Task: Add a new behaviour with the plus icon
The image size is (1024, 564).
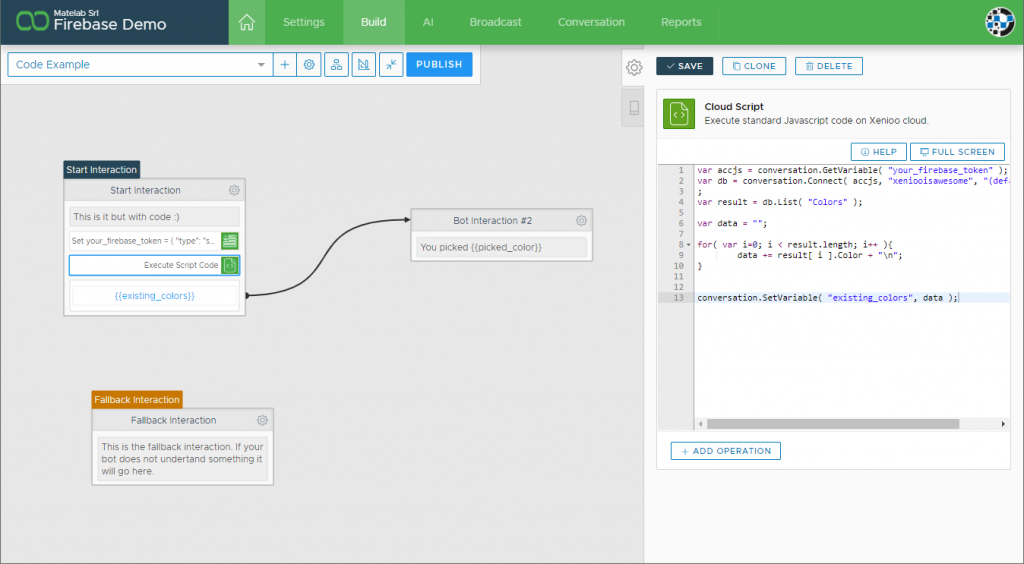Action: (x=284, y=65)
